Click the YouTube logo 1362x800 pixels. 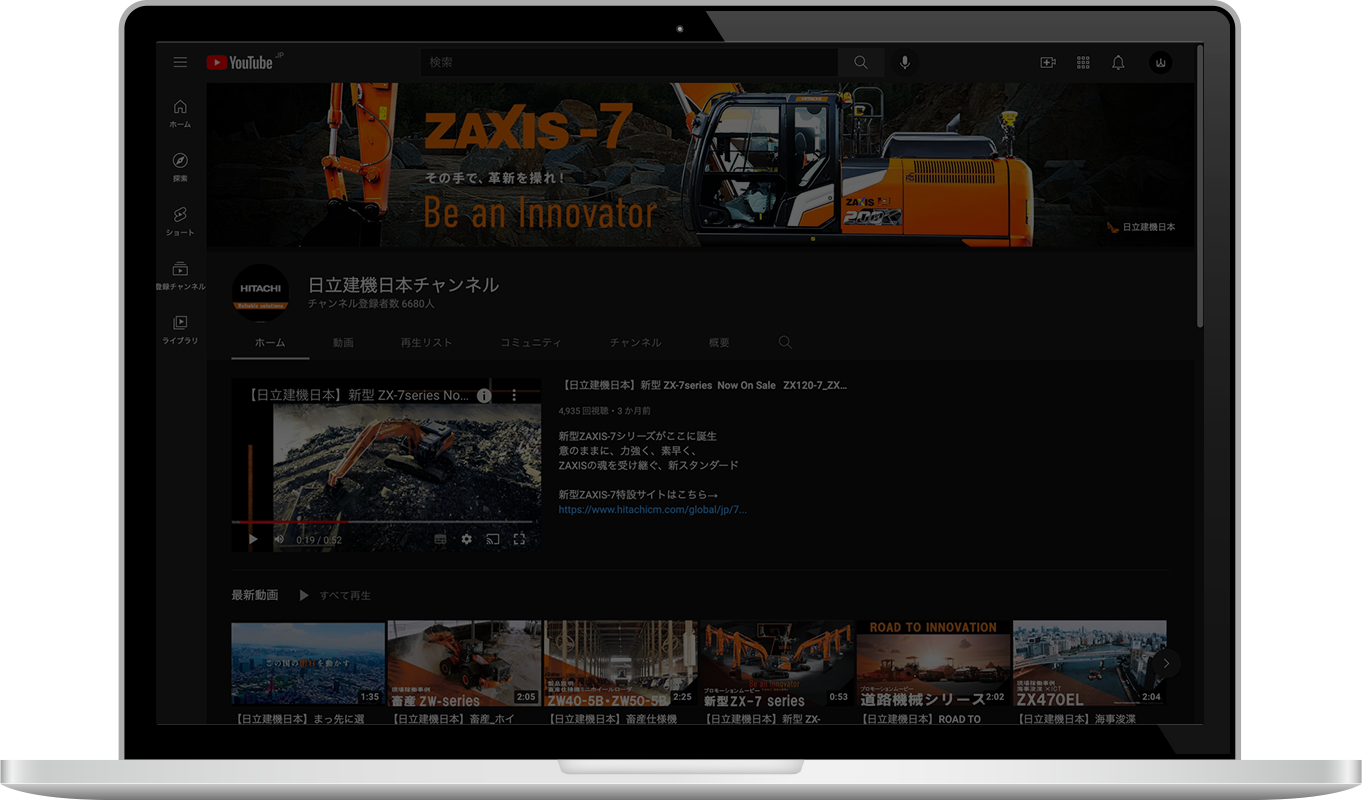coord(239,62)
